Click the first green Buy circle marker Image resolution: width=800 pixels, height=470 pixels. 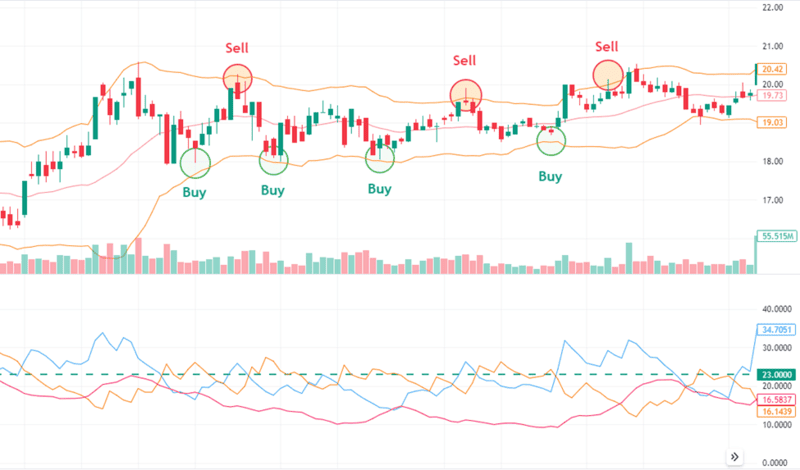(x=195, y=163)
